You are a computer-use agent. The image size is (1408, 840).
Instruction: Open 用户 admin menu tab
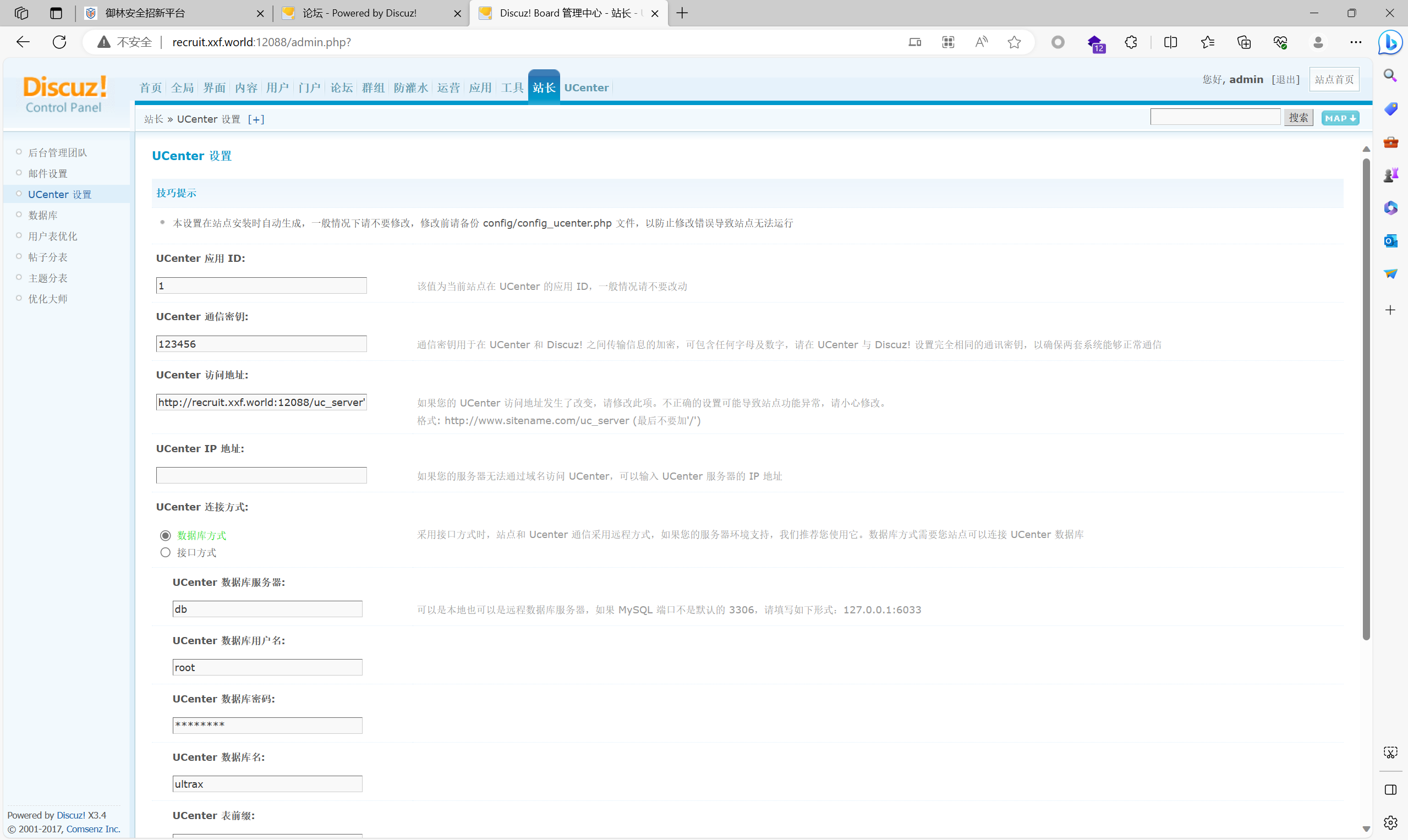click(x=277, y=87)
